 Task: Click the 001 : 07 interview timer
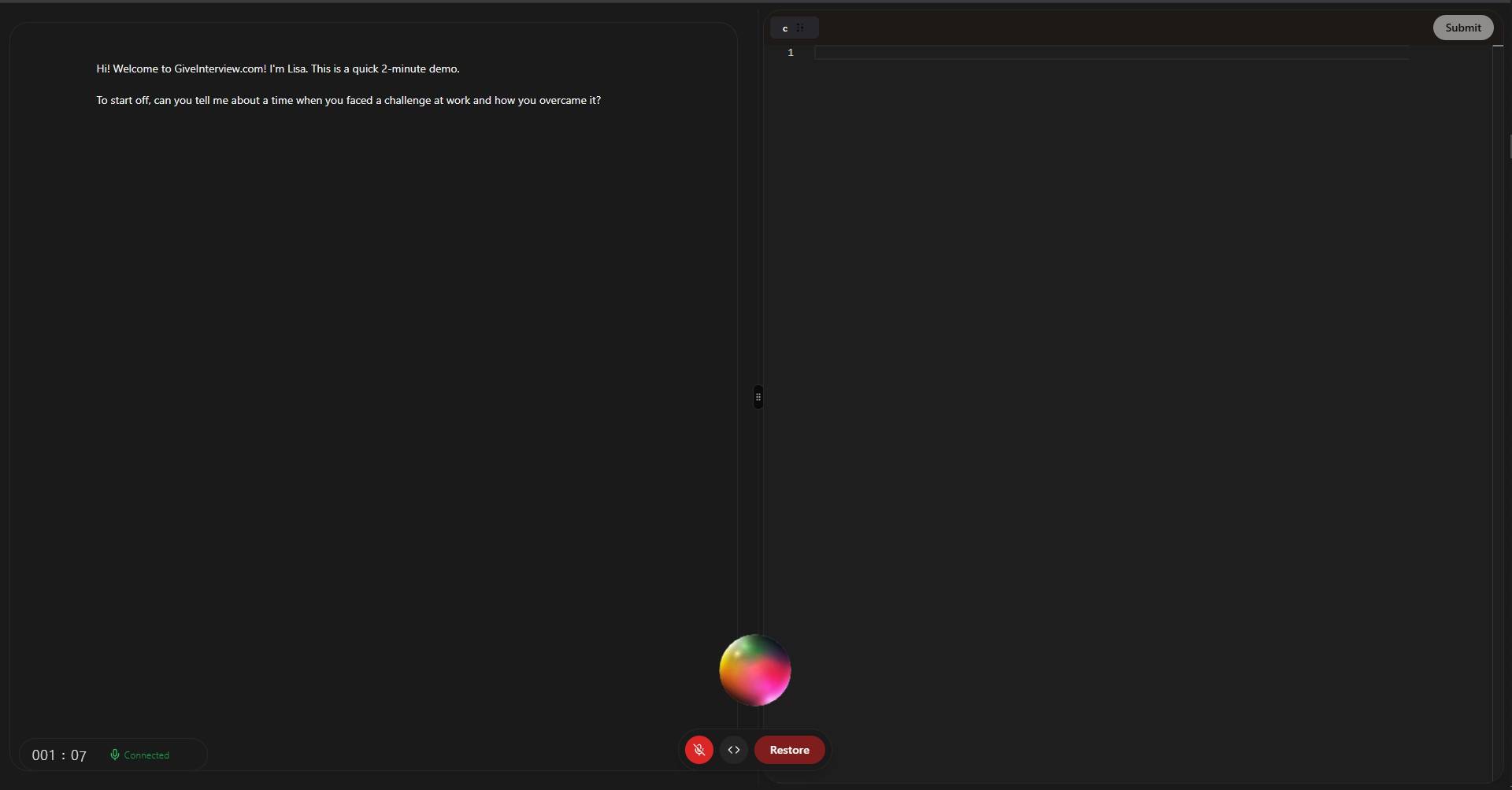[59, 755]
